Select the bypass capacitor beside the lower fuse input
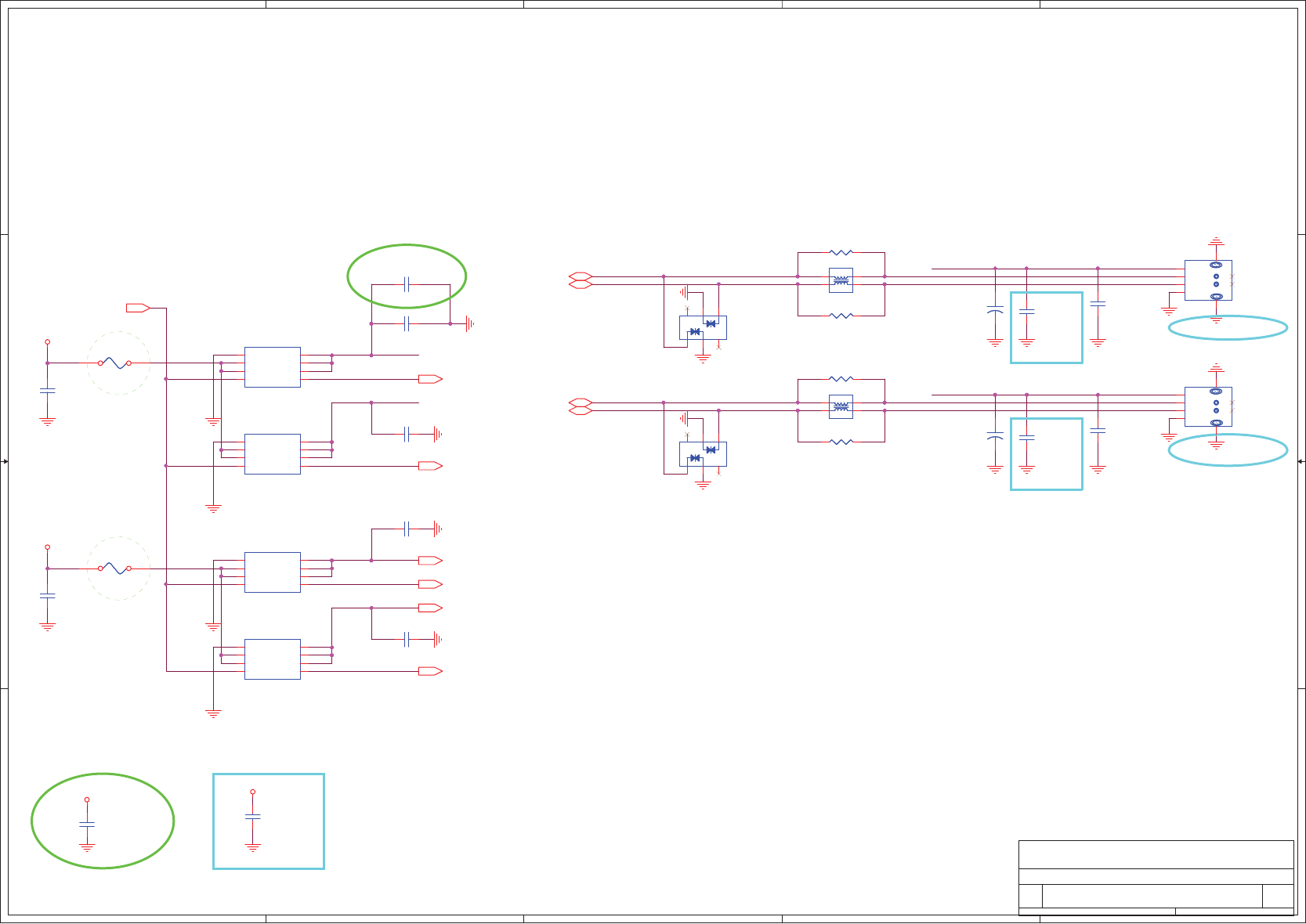 point(47,596)
